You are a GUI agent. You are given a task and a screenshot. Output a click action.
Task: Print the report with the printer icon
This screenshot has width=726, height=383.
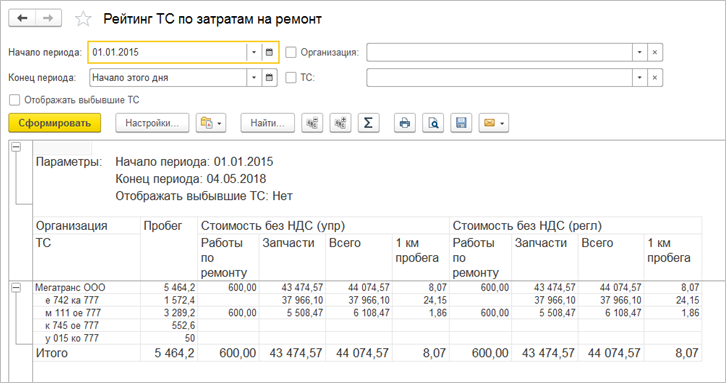click(x=405, y=123)
